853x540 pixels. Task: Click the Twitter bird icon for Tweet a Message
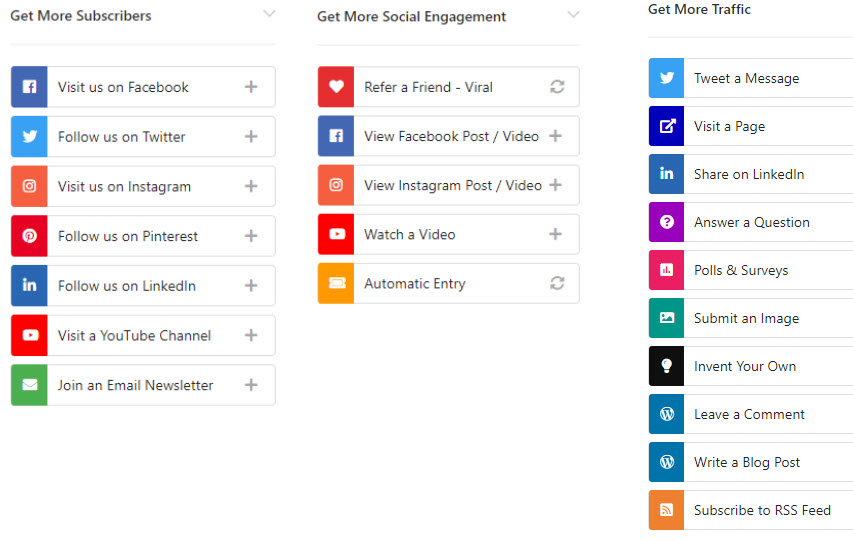pyautogui.click(x=666, y=78)
